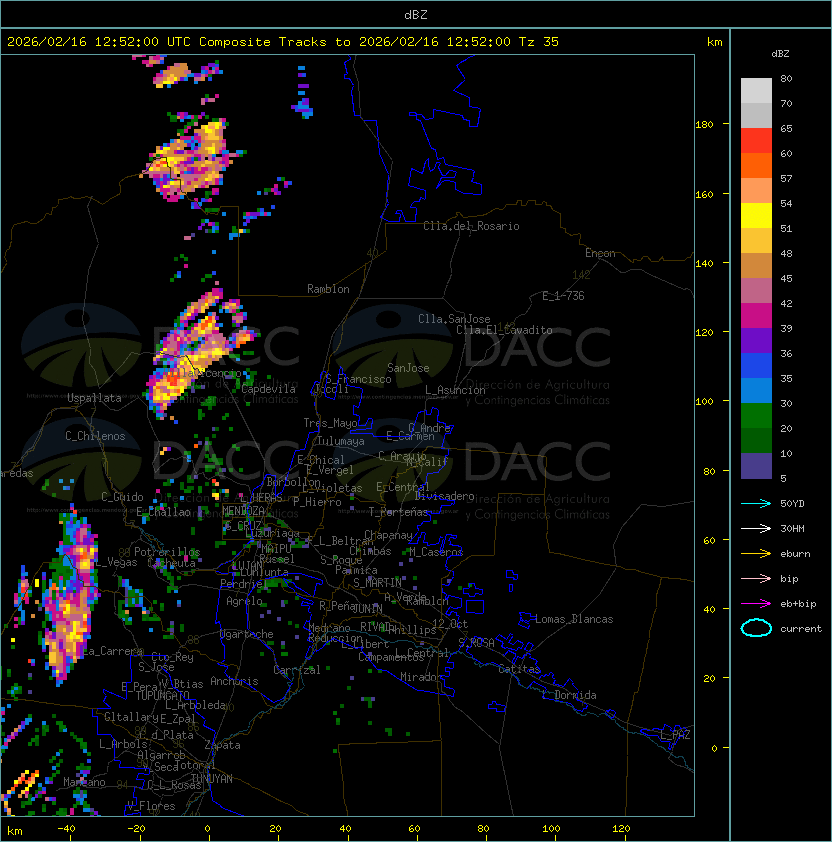Click the 'current' legend label
This screenshot has height=842, width=832.
coord(801,629)
